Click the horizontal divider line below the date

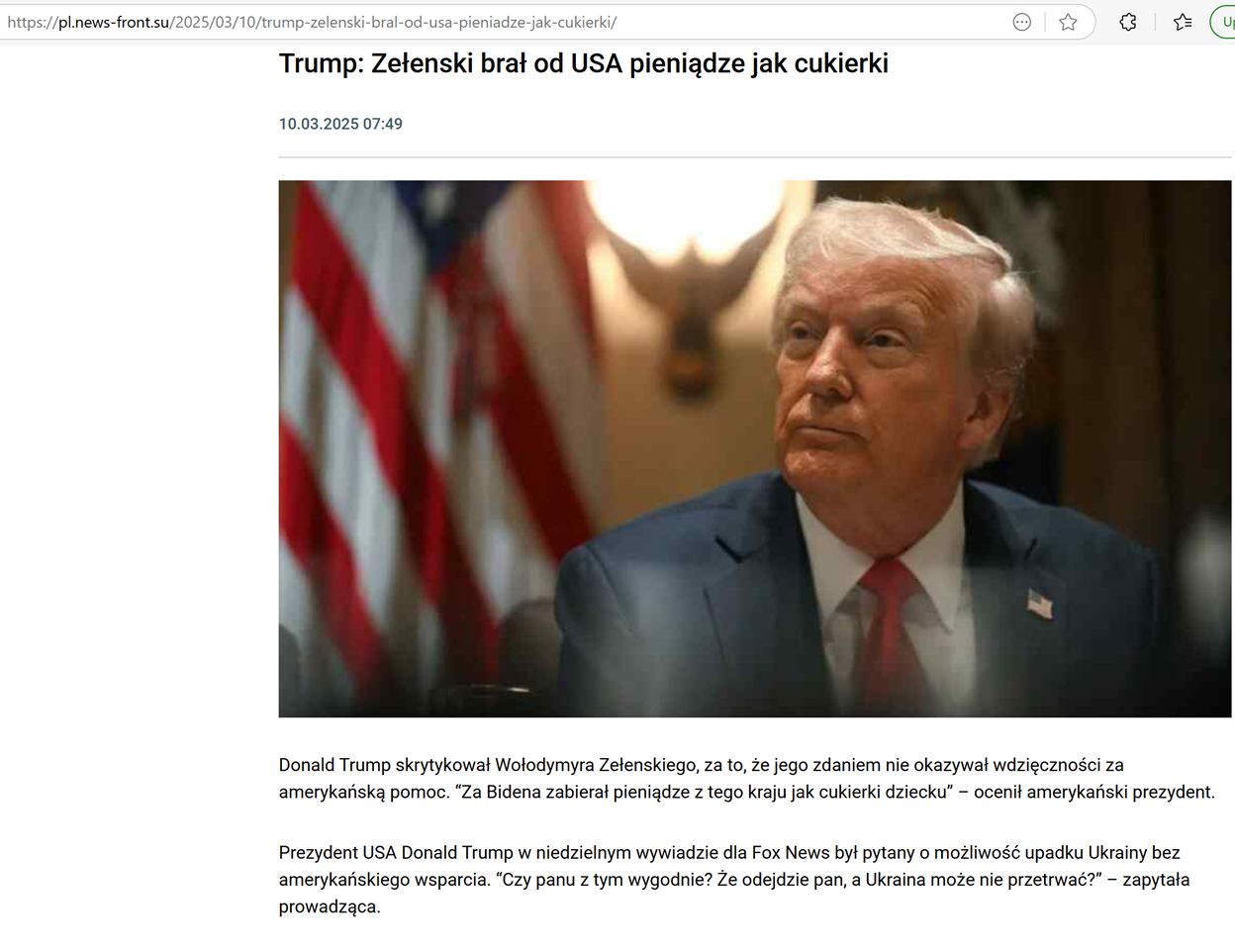coord(755,156)
